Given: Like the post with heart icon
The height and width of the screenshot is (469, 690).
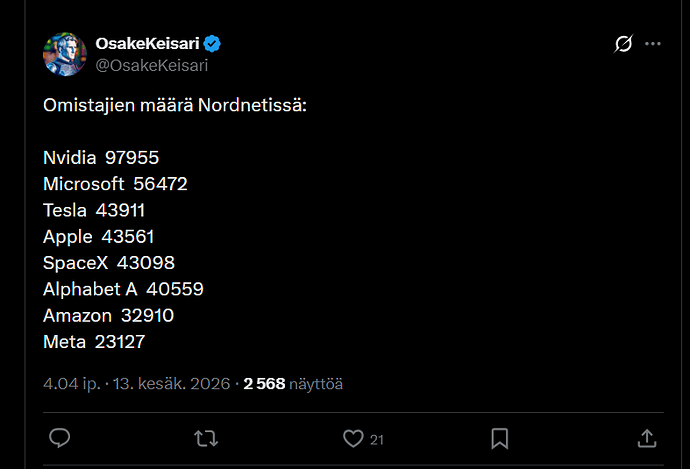Looking at the screenshot, I should 353,439.
